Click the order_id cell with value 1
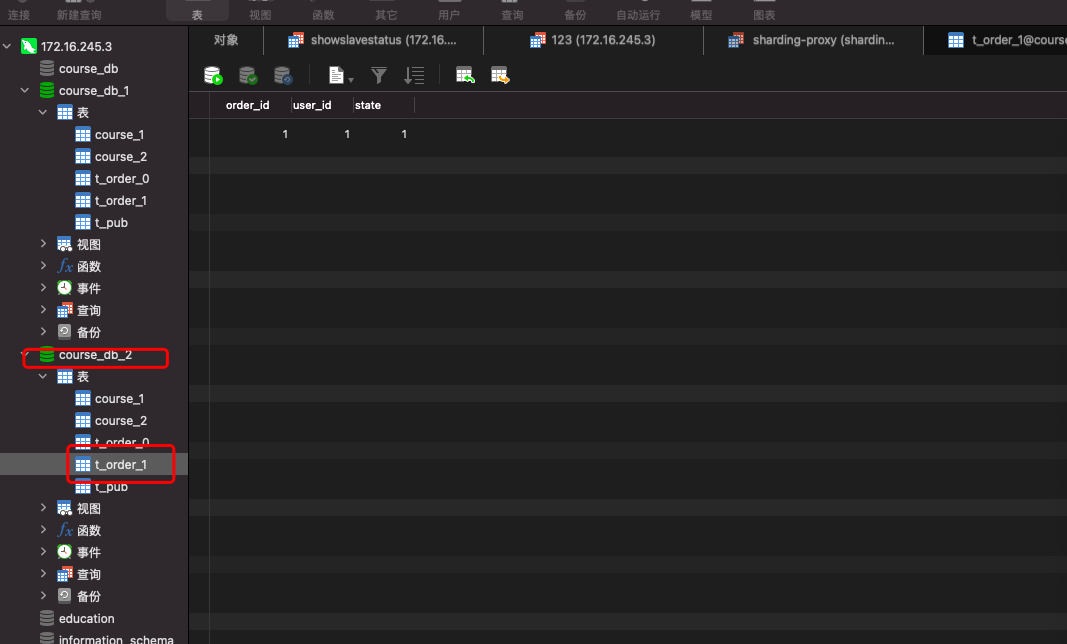The width and height of the screenshot is (1067, 644). coord(250,134)
